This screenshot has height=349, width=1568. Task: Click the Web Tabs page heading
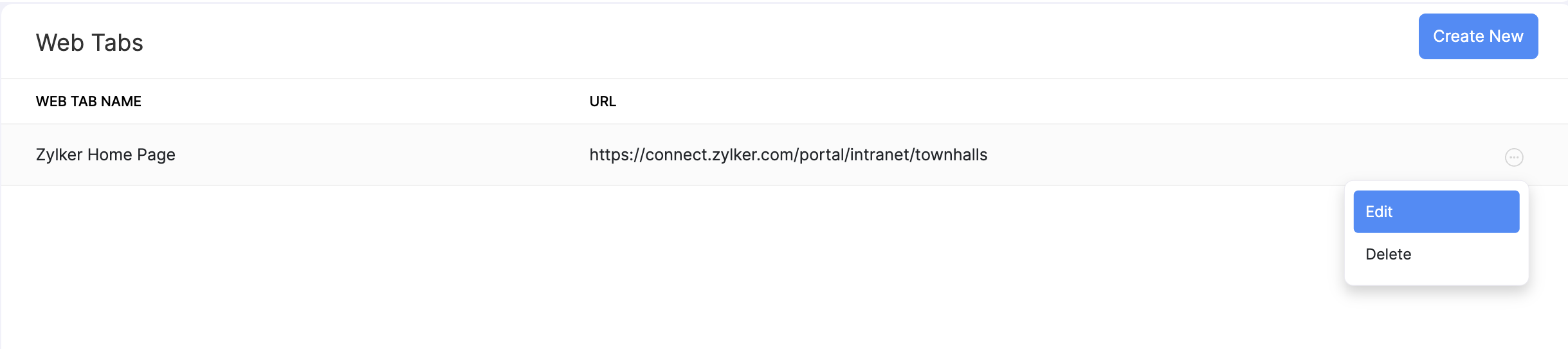pyautogui.click(x=89, y=43)
